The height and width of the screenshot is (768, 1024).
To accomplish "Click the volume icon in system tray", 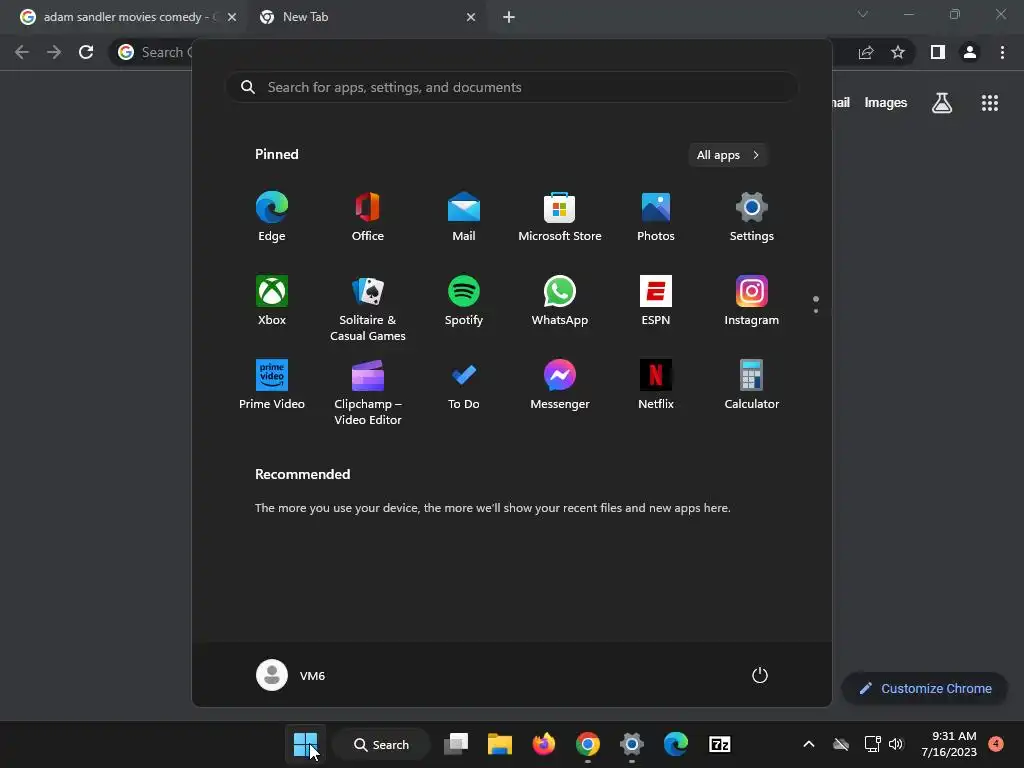I will (896, 744).
